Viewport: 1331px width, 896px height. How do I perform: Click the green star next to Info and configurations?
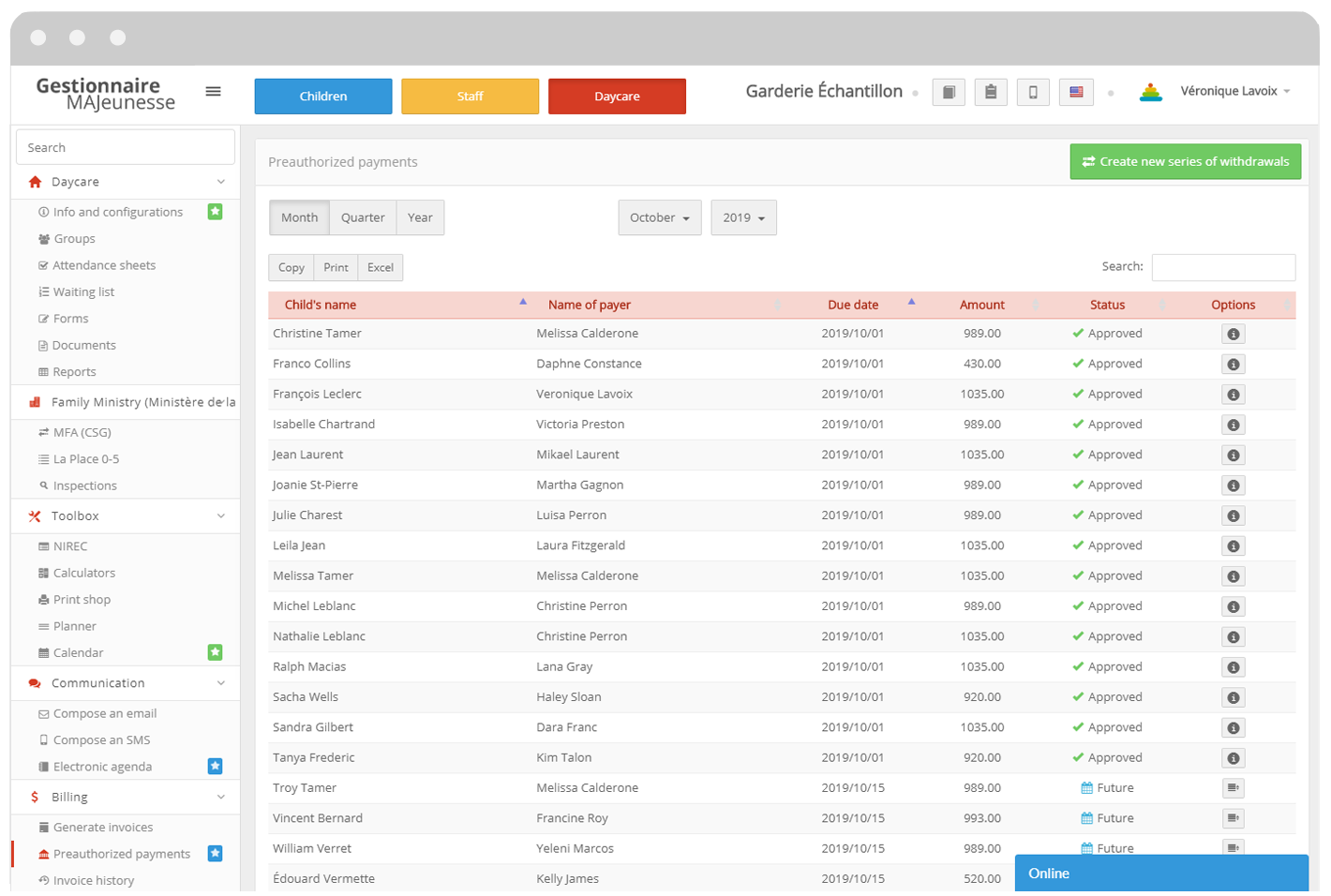(215, 212)
